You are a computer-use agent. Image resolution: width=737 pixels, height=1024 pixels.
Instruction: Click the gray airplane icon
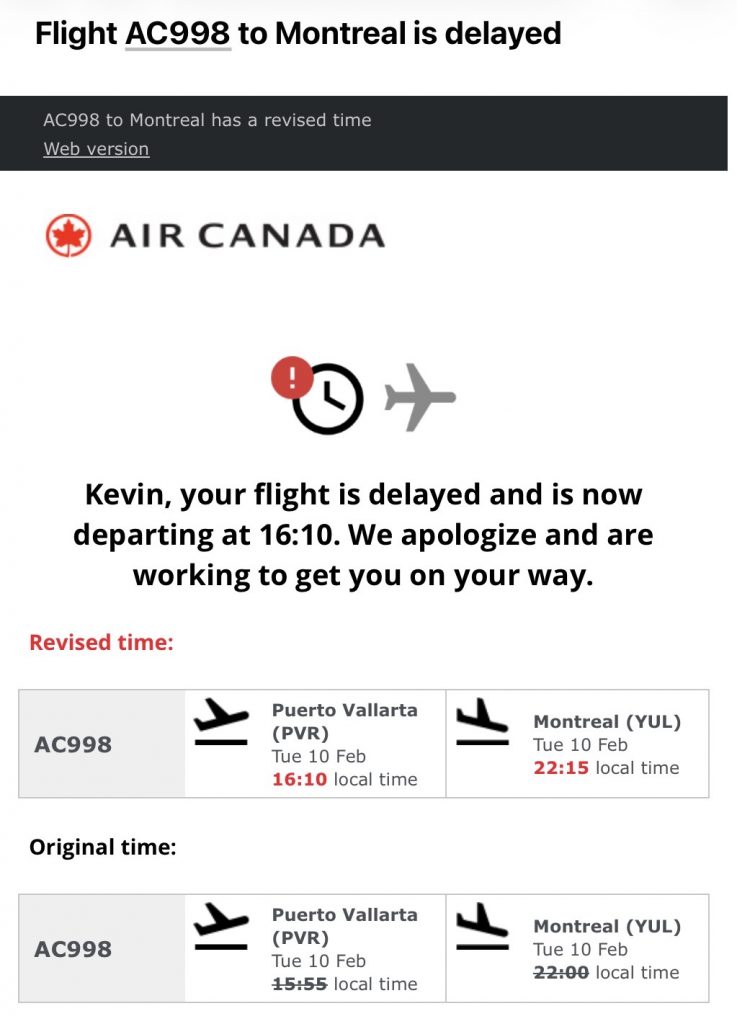420,397
